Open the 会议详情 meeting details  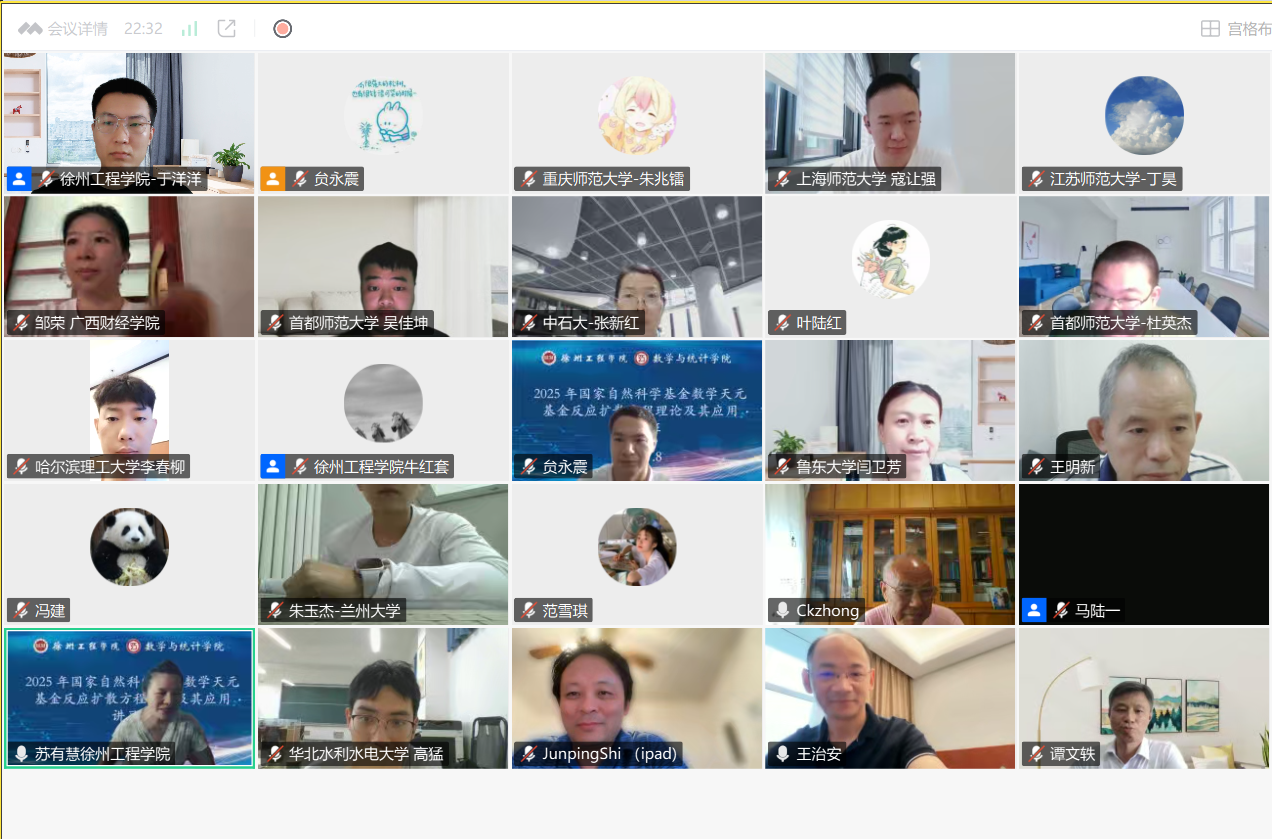(x=77, y=29)
